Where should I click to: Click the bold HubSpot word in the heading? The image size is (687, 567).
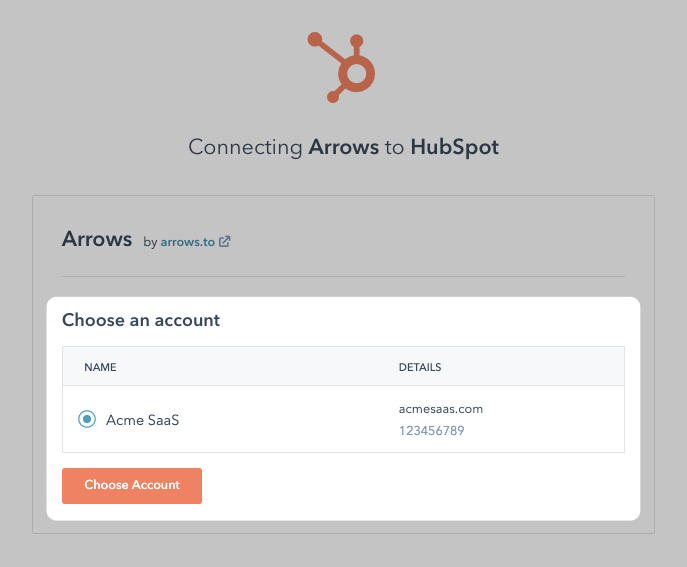click(454, 148)
